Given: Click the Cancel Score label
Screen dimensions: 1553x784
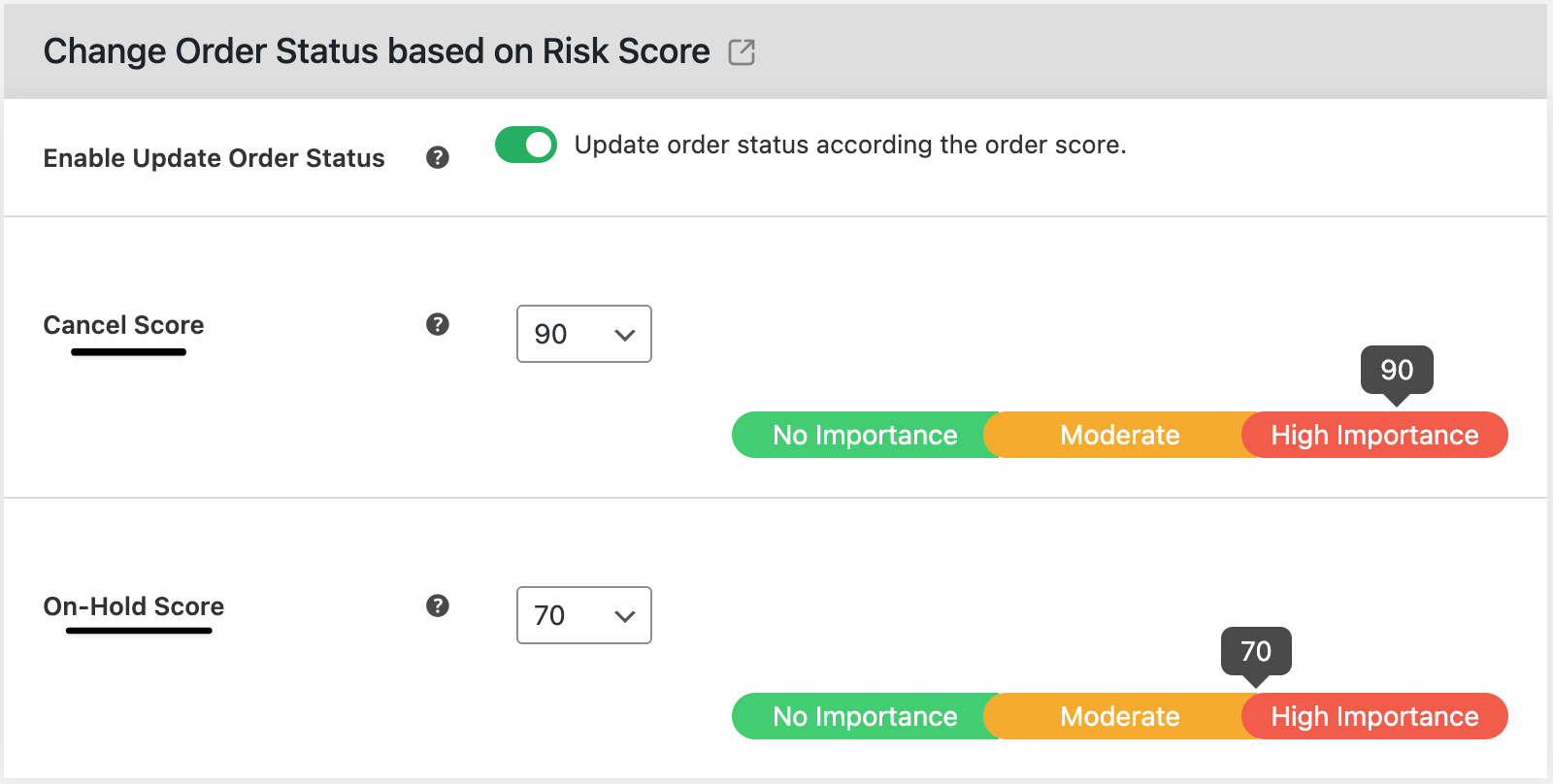Looking at the screenshot, I should coord(124,325).
